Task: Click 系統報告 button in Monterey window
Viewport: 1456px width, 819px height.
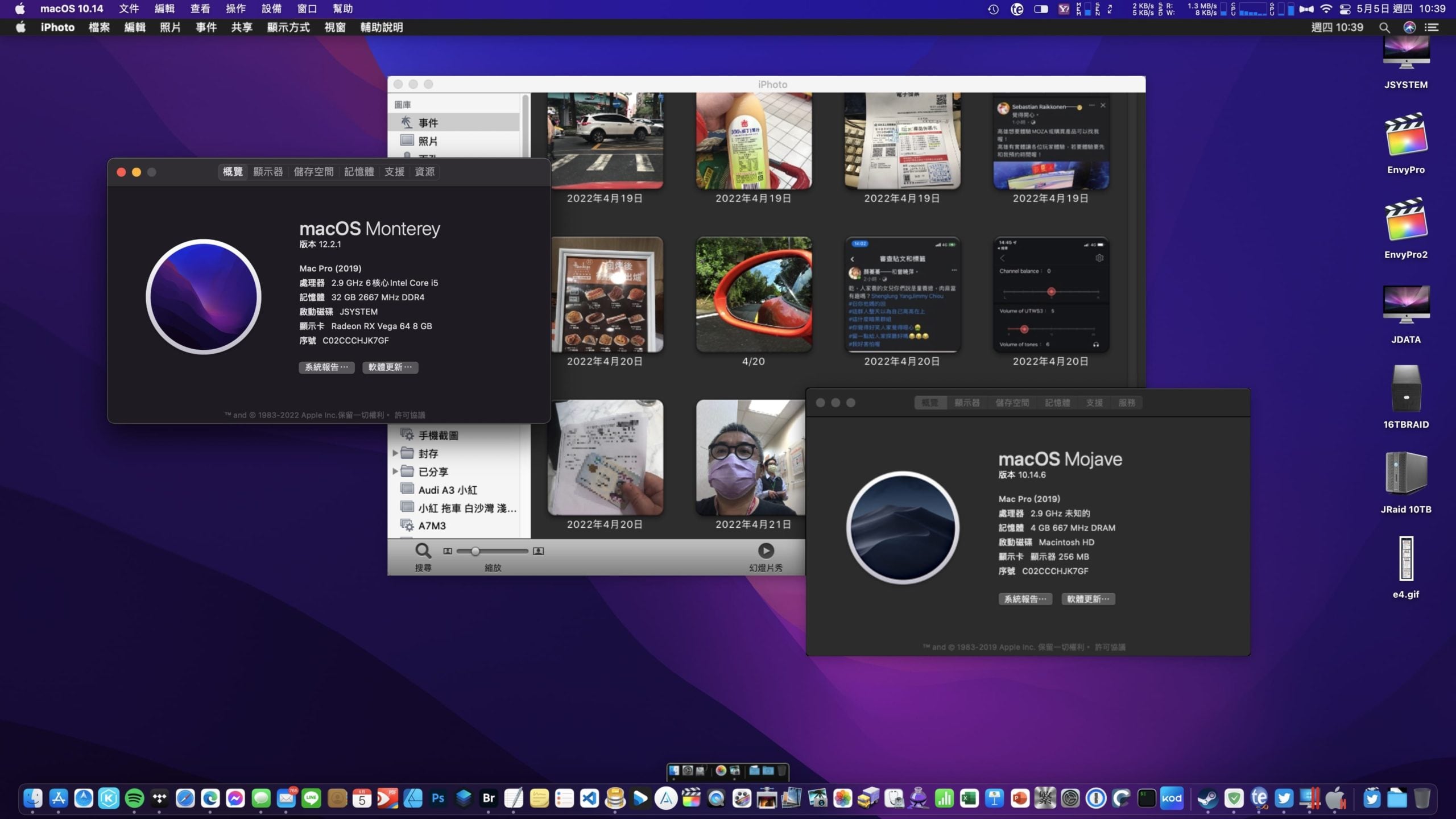Action: click(x=326, y=367)
